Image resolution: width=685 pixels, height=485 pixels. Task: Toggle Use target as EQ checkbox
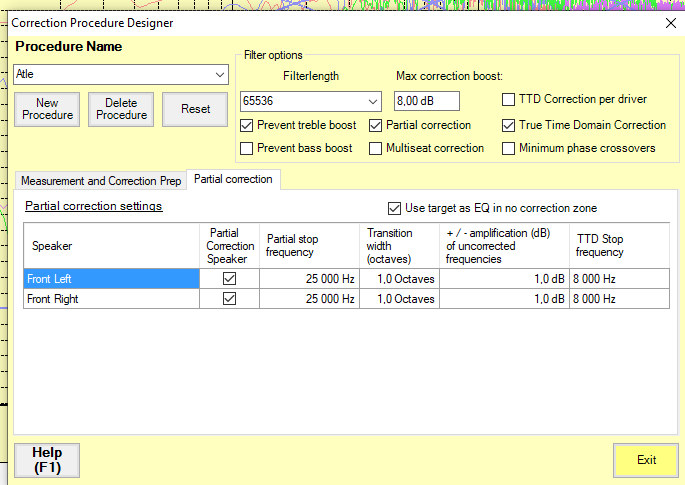(394, 208)
